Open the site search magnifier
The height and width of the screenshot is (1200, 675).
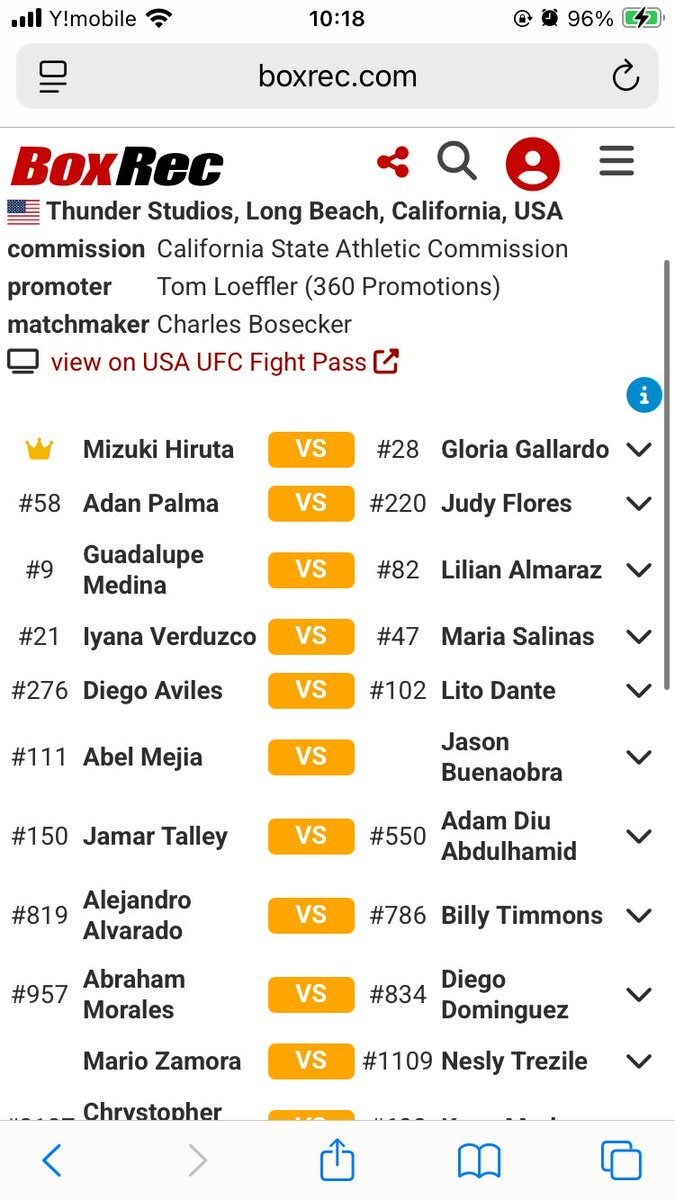point(457,161)
